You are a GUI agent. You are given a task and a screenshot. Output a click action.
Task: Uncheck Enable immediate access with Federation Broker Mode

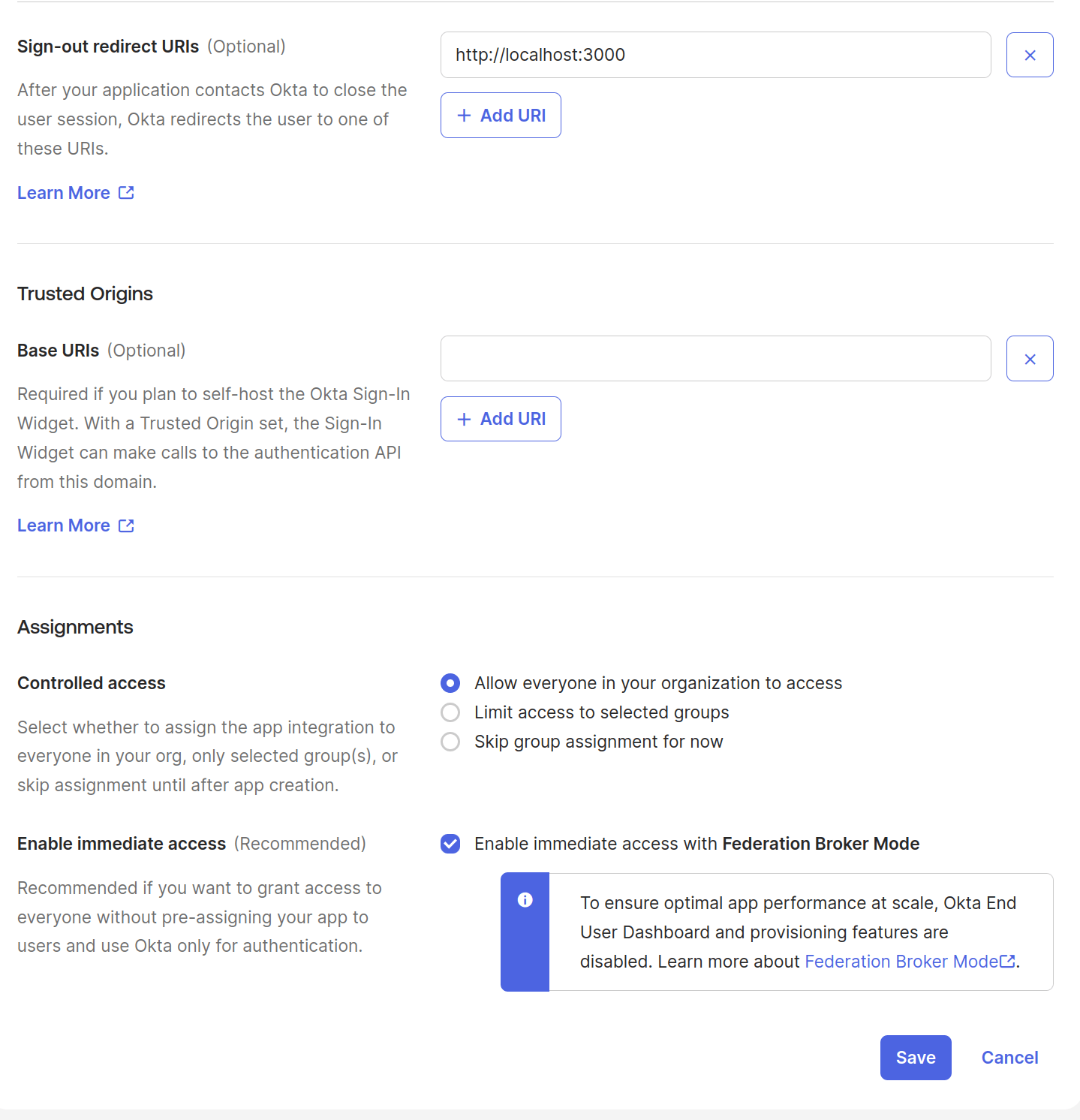(x=450, y=844)
